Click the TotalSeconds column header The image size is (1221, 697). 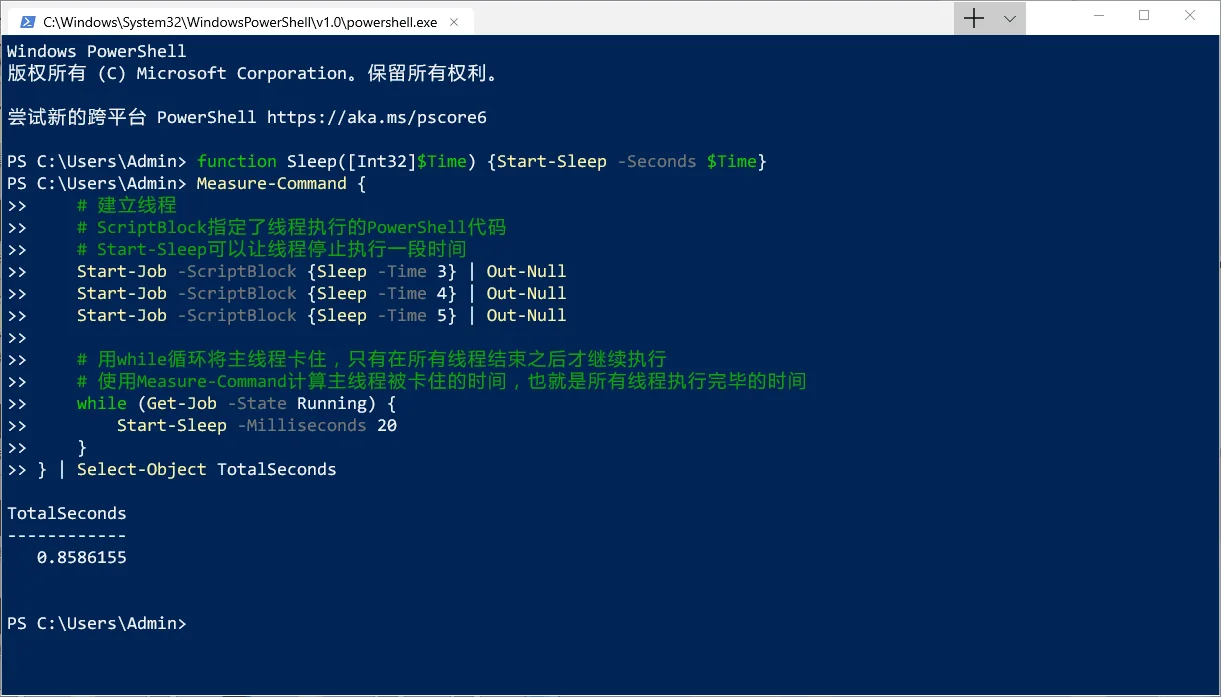[x=67, y=513]
